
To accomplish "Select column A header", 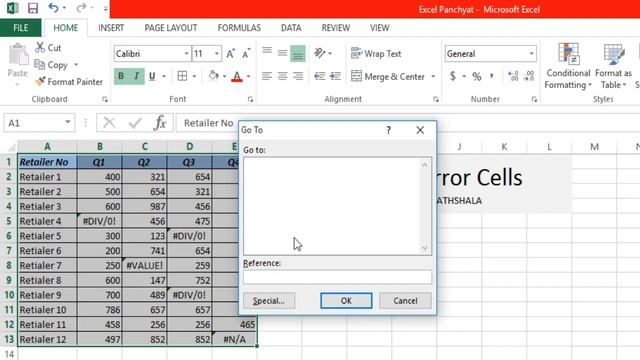I will (x=47, y=147).
